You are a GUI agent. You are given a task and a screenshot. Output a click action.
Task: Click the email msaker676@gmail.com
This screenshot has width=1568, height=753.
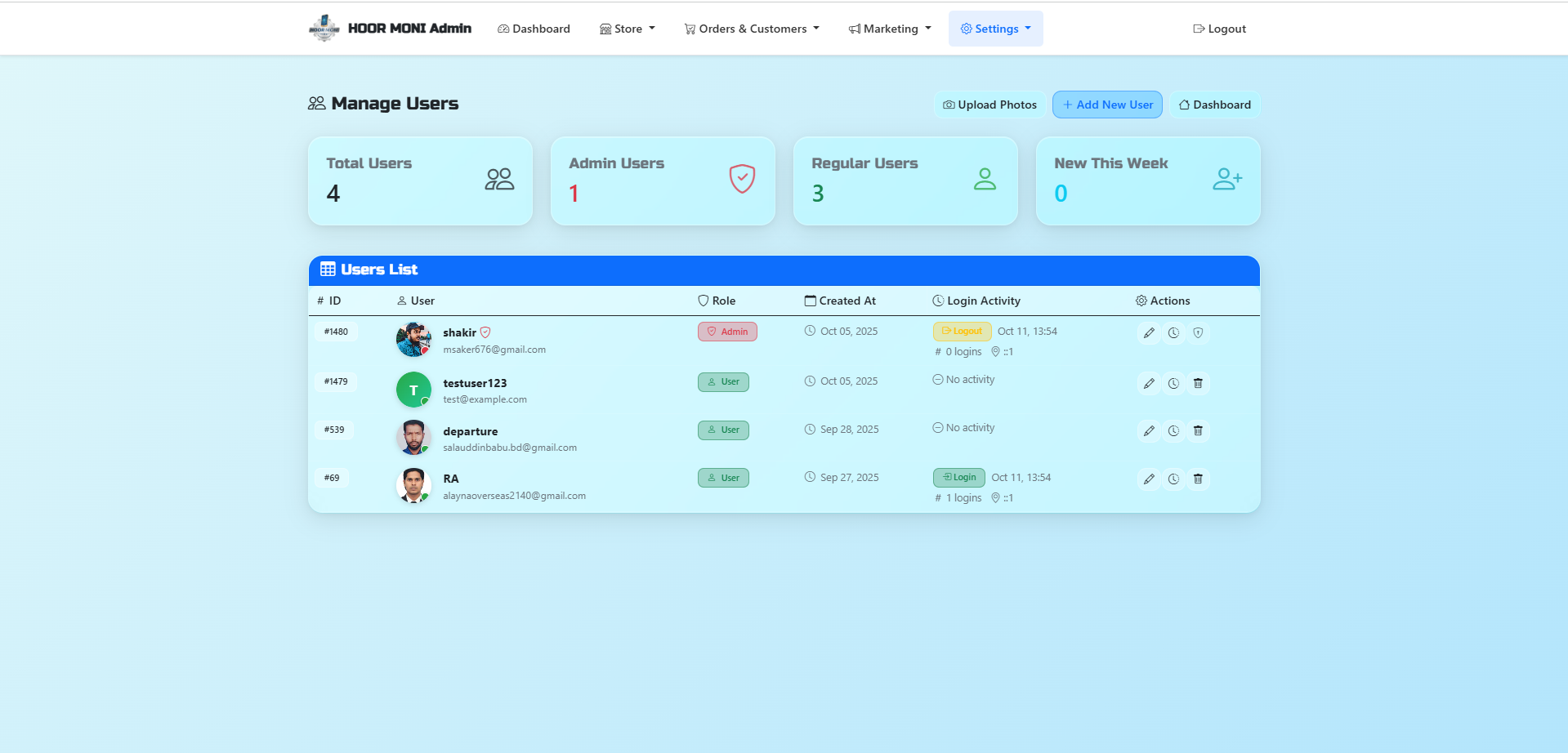pos(494,350)
